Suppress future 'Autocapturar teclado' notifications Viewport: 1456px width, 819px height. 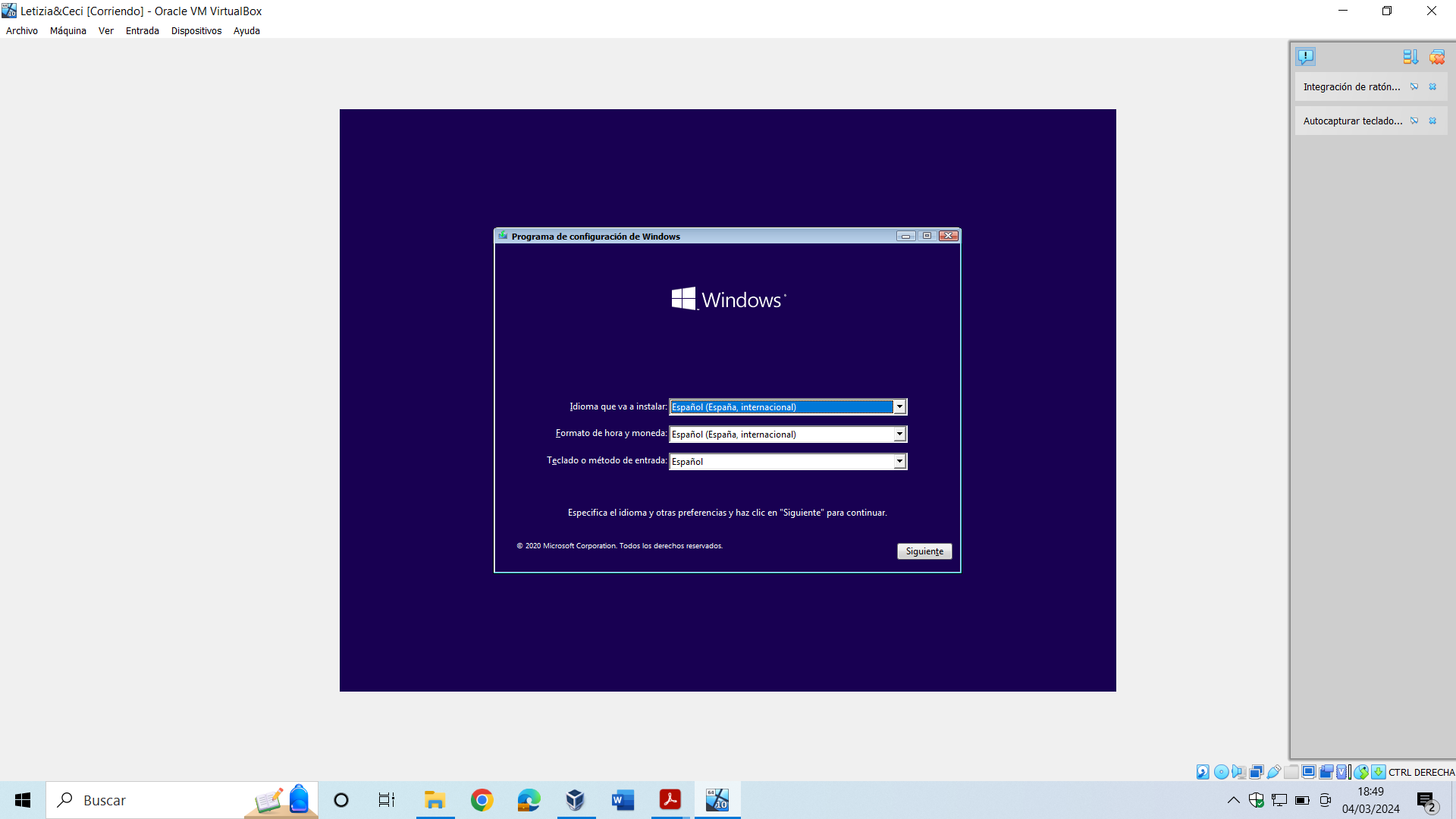pyautogui.click(x=1414, y=121)
